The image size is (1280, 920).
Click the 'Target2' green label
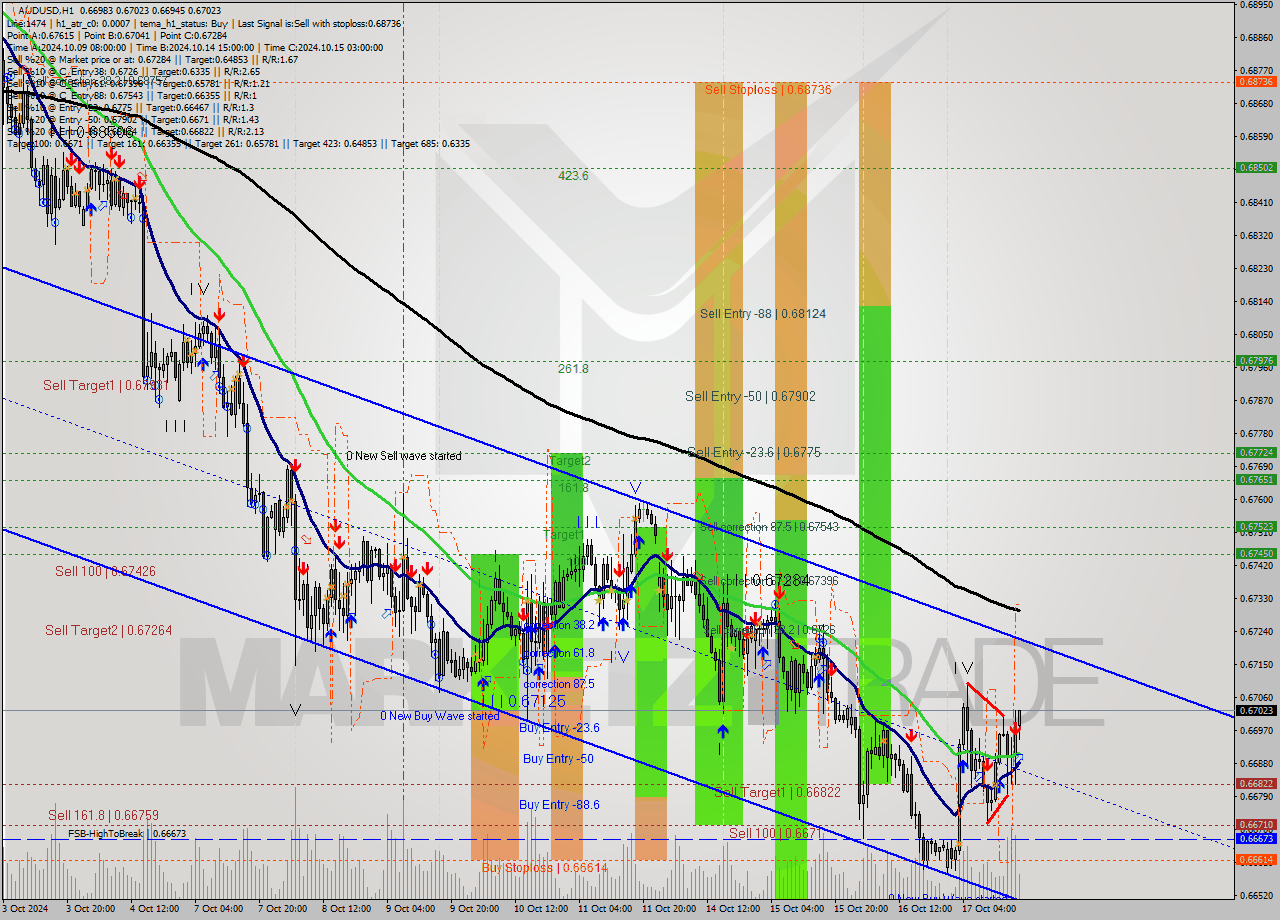pos(570,462)
